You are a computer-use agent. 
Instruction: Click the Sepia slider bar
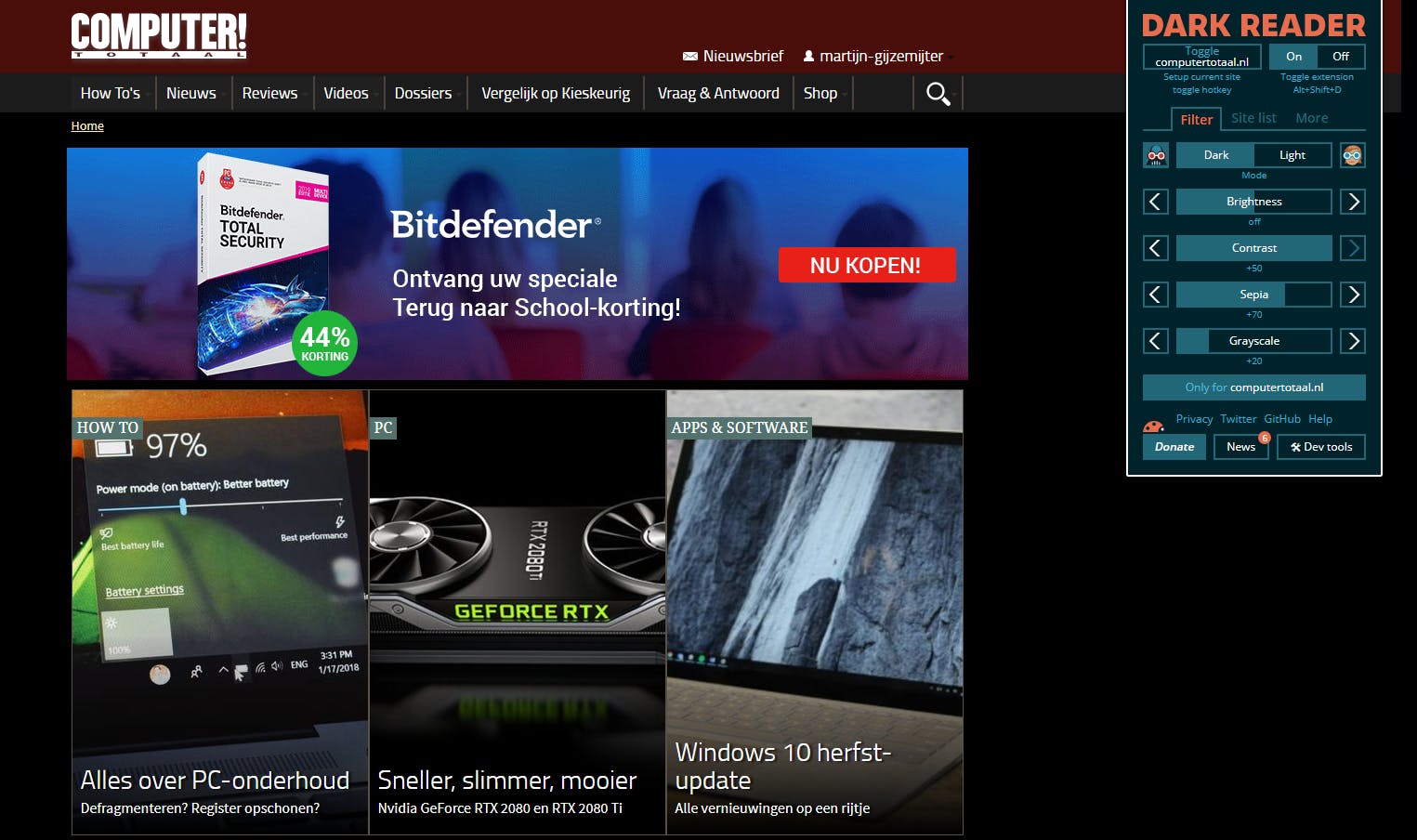[1254, 295]
